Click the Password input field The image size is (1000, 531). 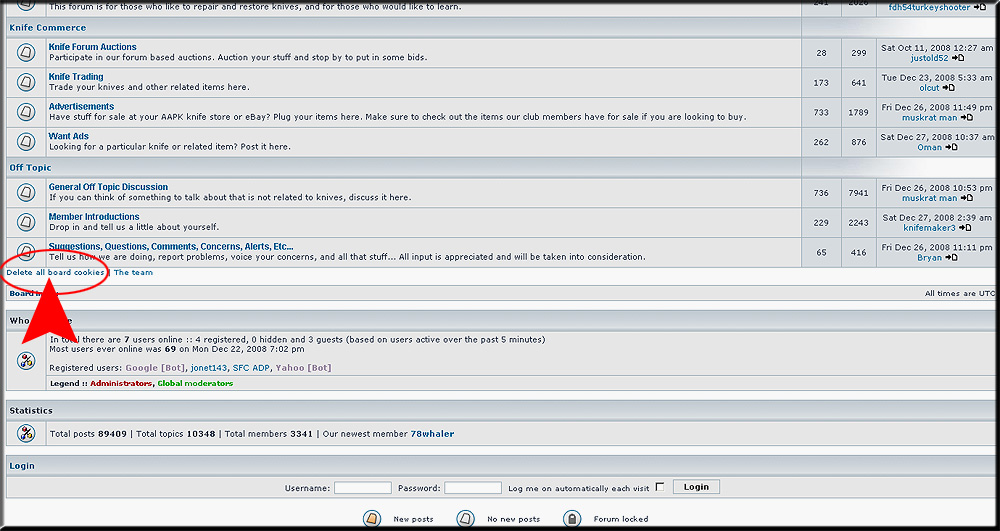473,488
